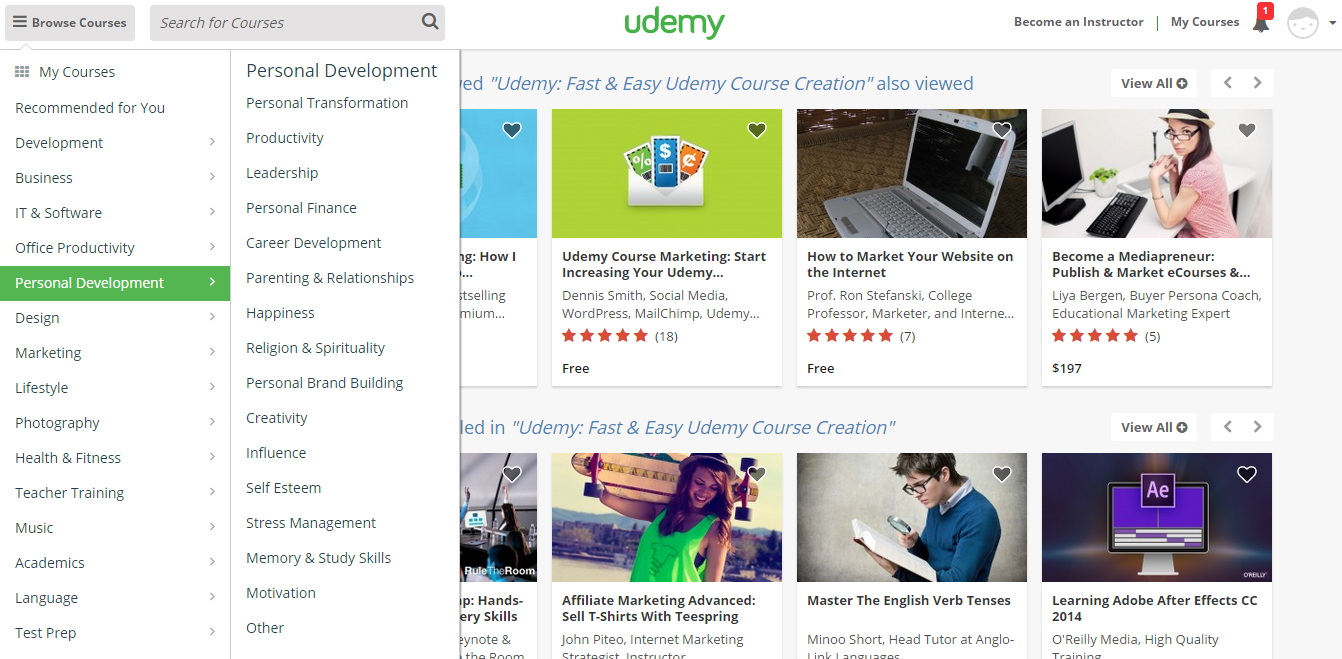
Task: Open the notifications bell icon
Action: pos(1261,22)
